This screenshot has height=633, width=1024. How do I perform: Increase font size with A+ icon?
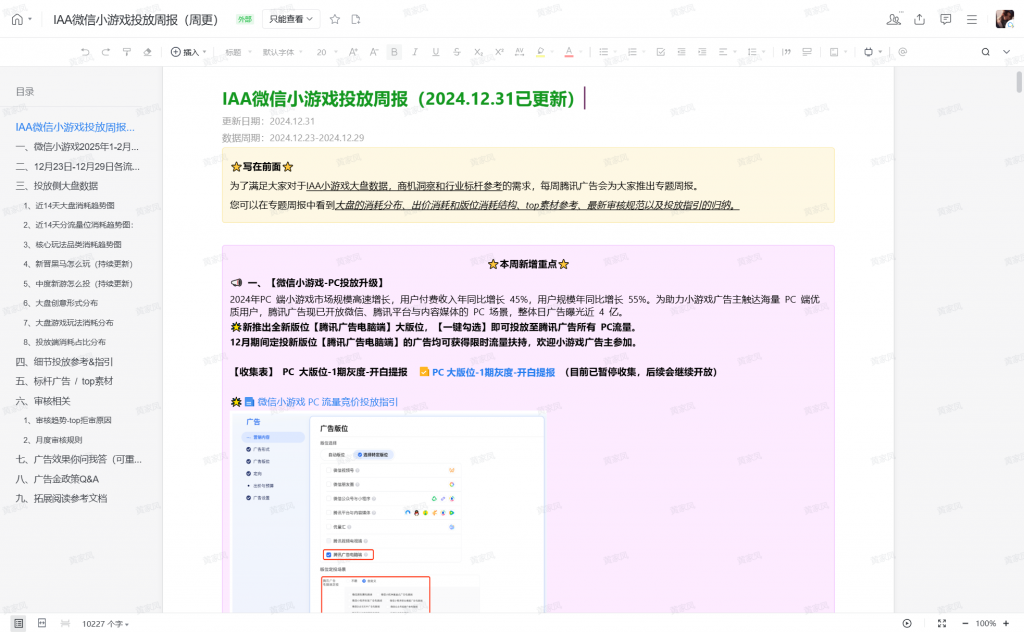[x=353, y=52]
